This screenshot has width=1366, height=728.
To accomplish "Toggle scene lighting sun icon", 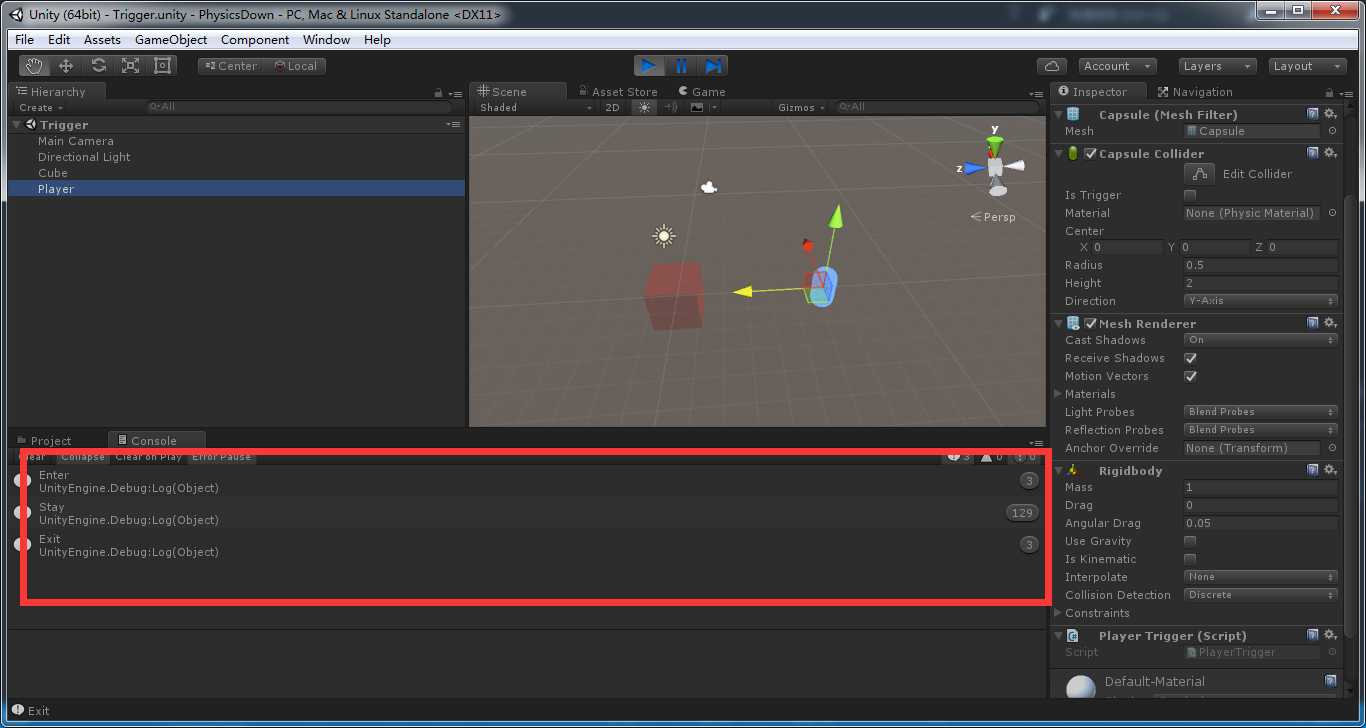I will (x=644, y=107).
